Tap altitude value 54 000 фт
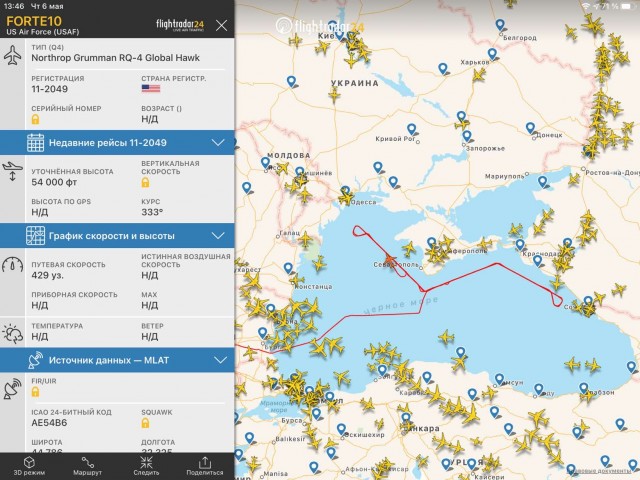 pyautogui.click(x=54, y=182)
